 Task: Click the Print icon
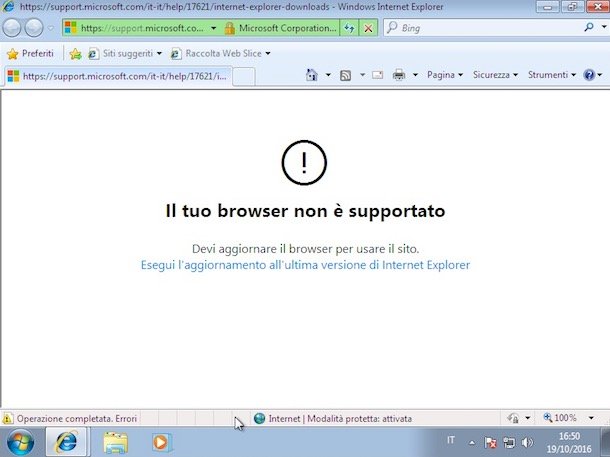click(x=399, y=75)
